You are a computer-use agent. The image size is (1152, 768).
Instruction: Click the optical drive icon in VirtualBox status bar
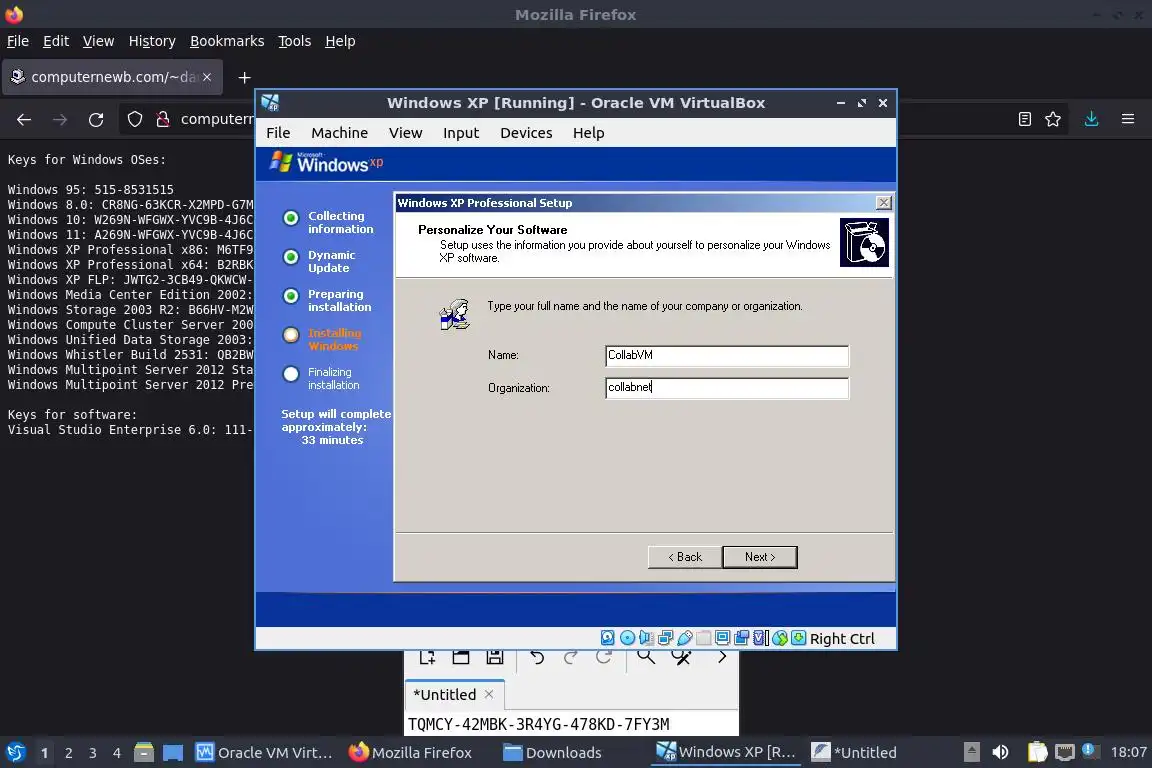point(627,638)
